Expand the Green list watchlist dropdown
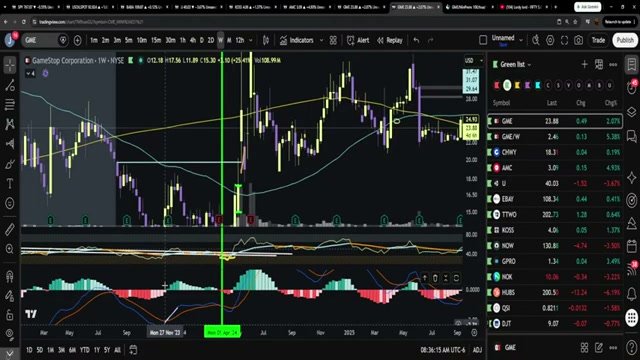This screenshot has width=640, height=360. pos(515,64)
